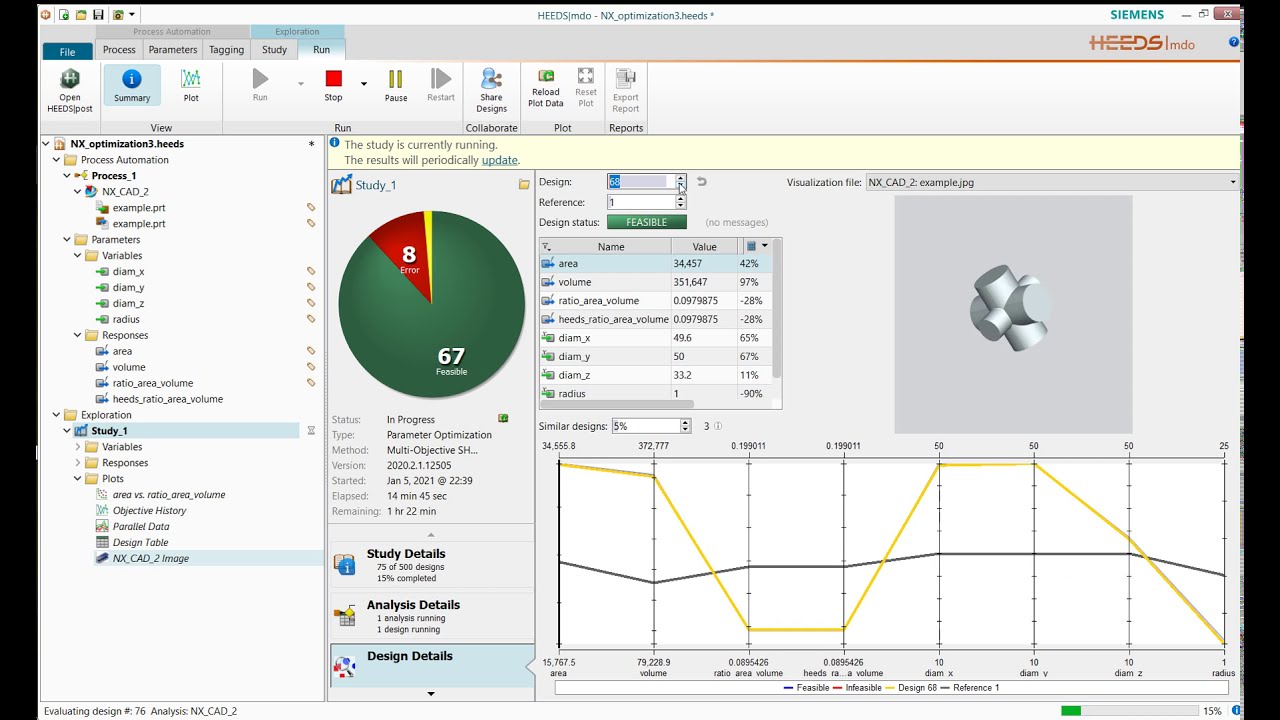The height and width of the screenshot is (720, 1280).
Task: Collapse the Responses node under Parameters
Action: (x=78, y=335)
